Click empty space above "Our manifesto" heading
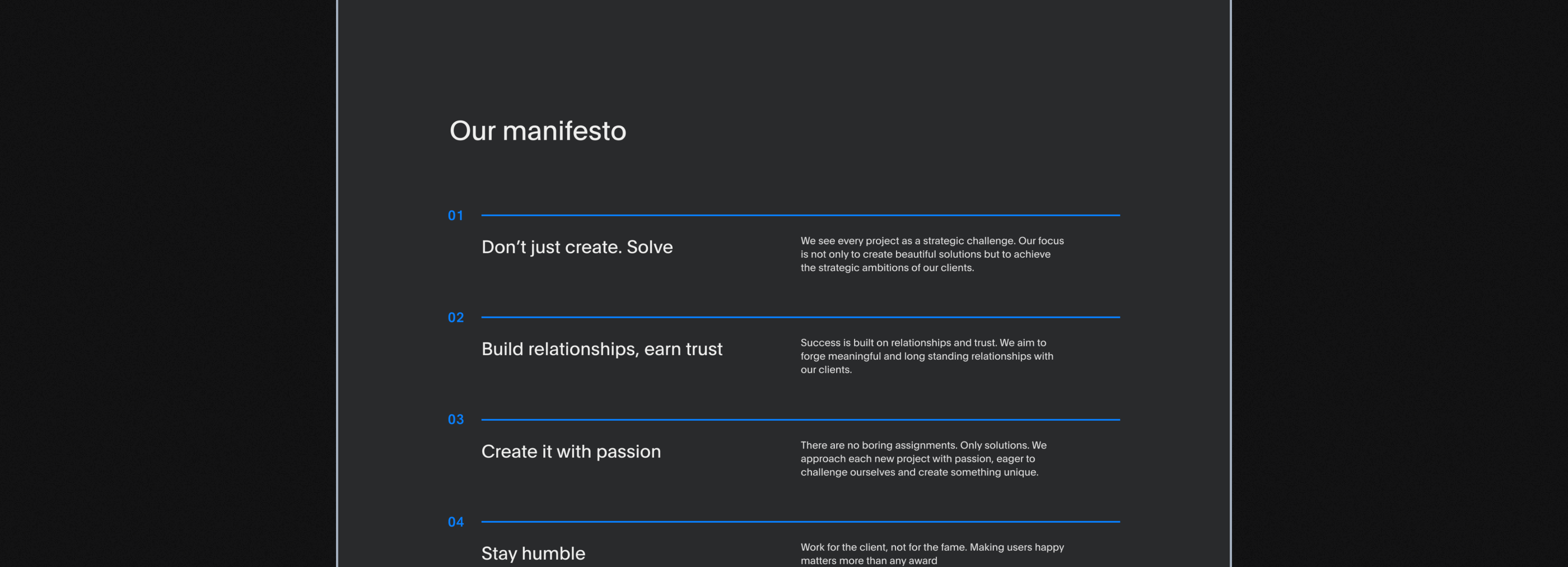 (x=783, y=55)
